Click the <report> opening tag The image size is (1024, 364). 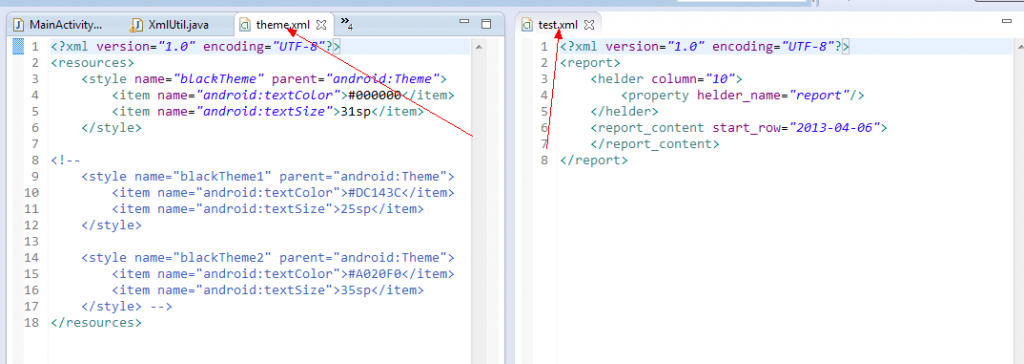590,63
